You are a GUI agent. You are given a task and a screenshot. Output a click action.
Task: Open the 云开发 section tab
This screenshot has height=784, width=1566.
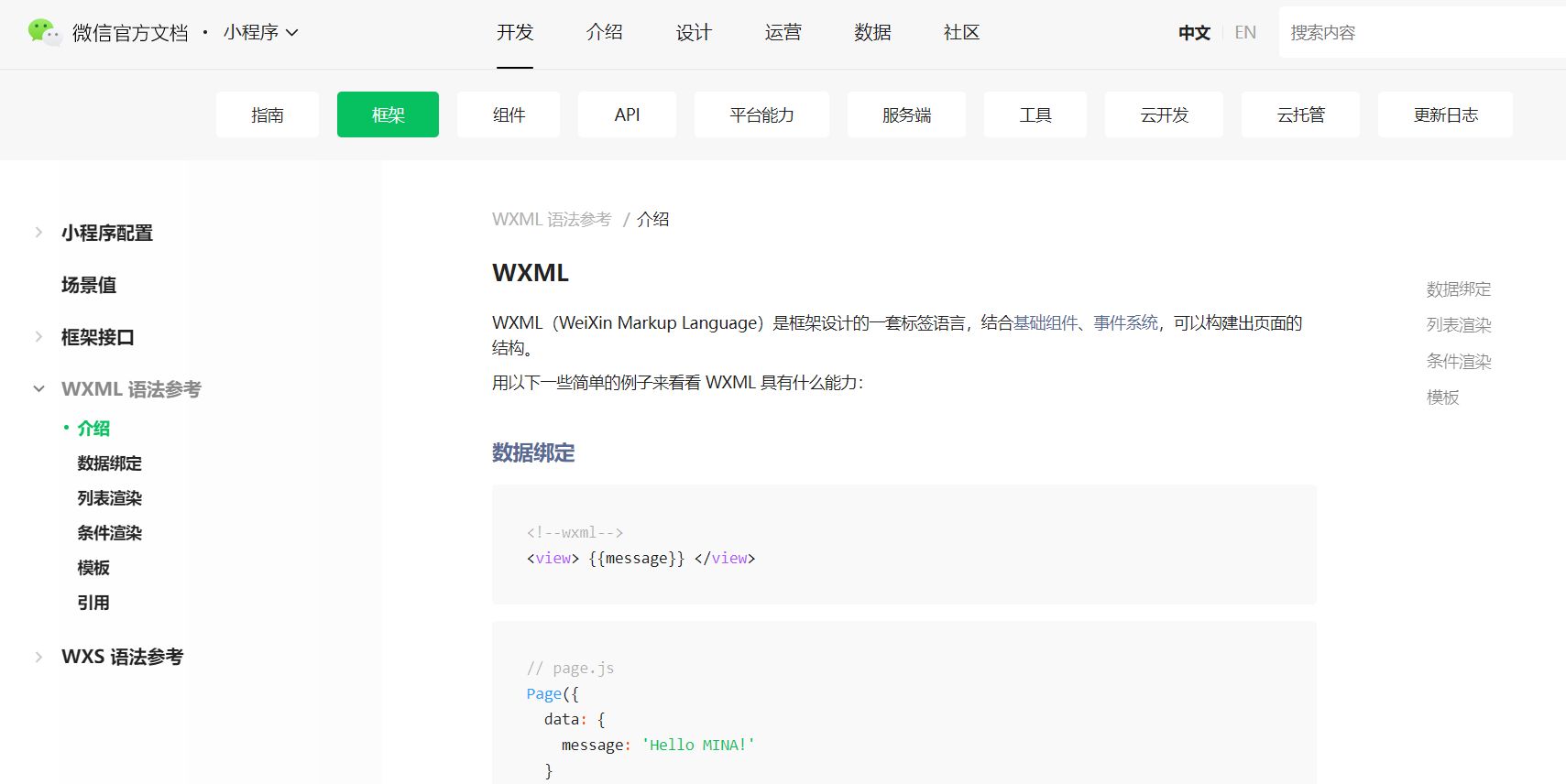(x=1164, y=114)
